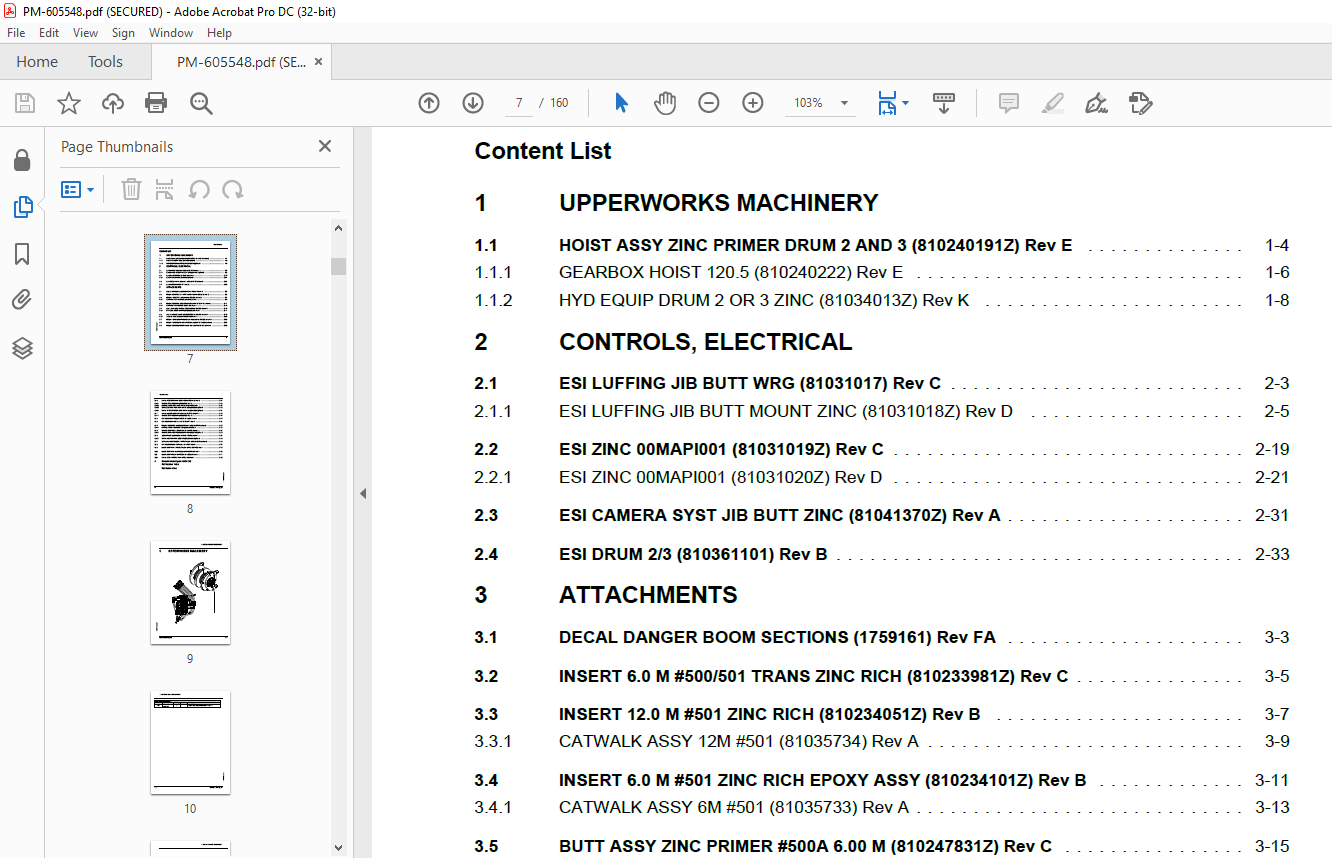Select the page 8 thumbnail

[190, 442]
